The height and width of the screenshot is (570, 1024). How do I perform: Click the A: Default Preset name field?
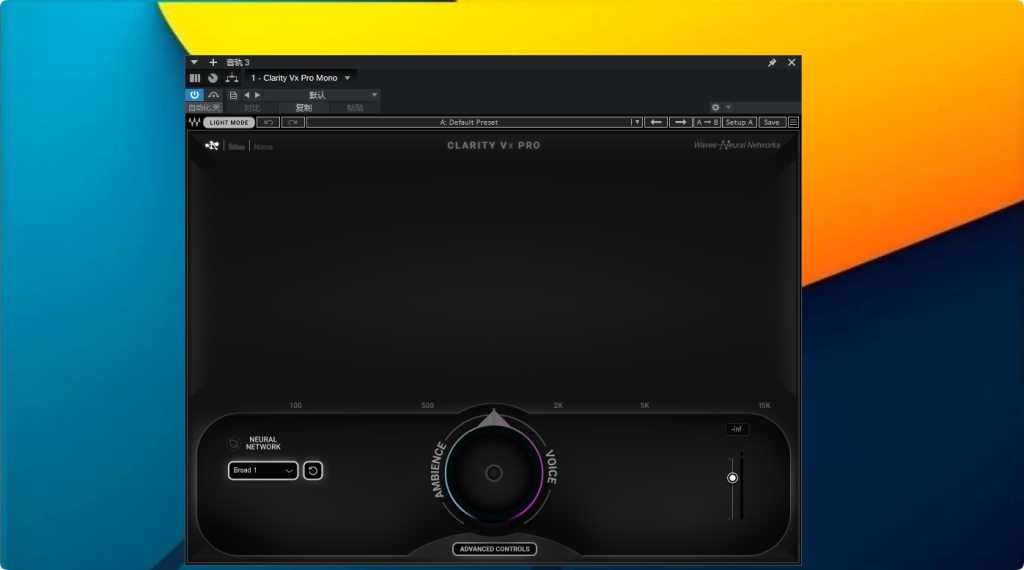468,122
